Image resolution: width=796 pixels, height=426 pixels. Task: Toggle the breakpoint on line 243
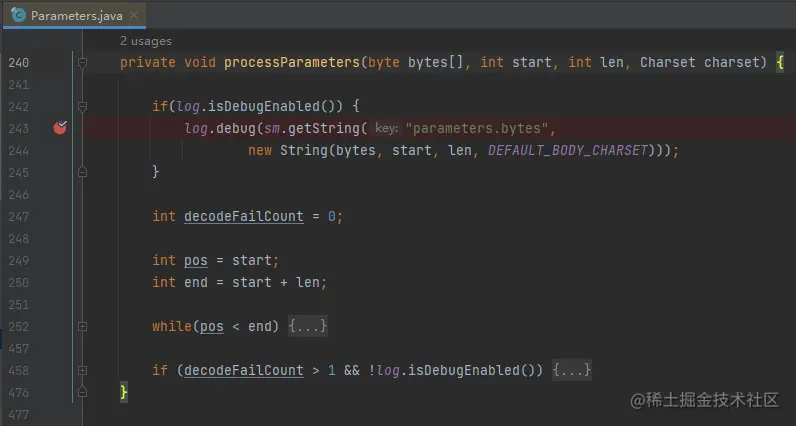point(60,128)
